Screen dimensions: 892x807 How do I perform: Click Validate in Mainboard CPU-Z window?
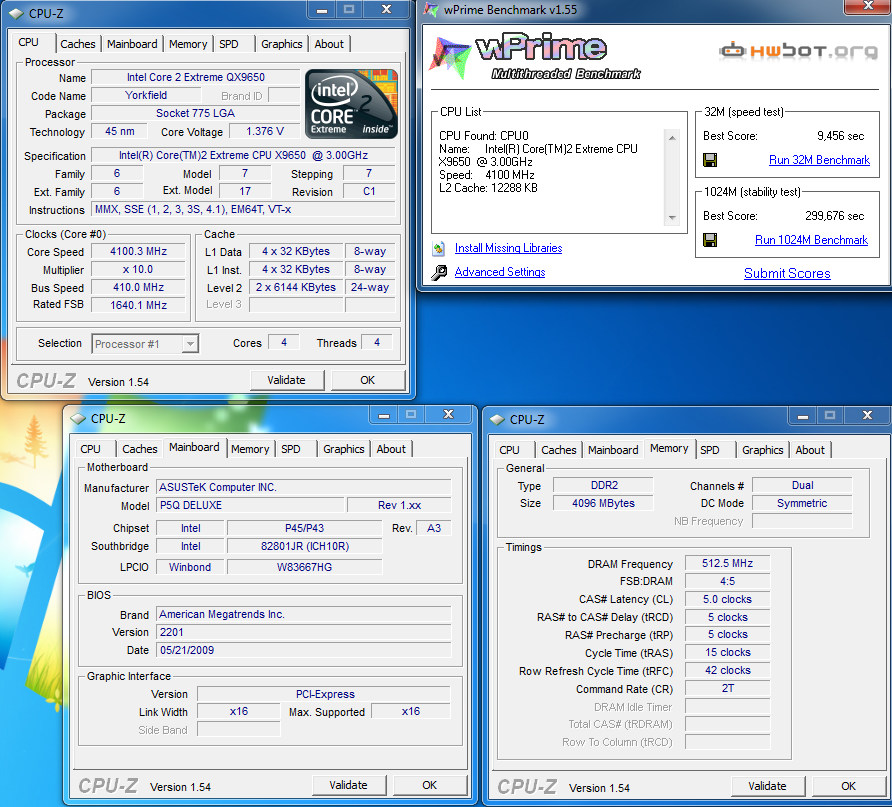pos(349,785)
